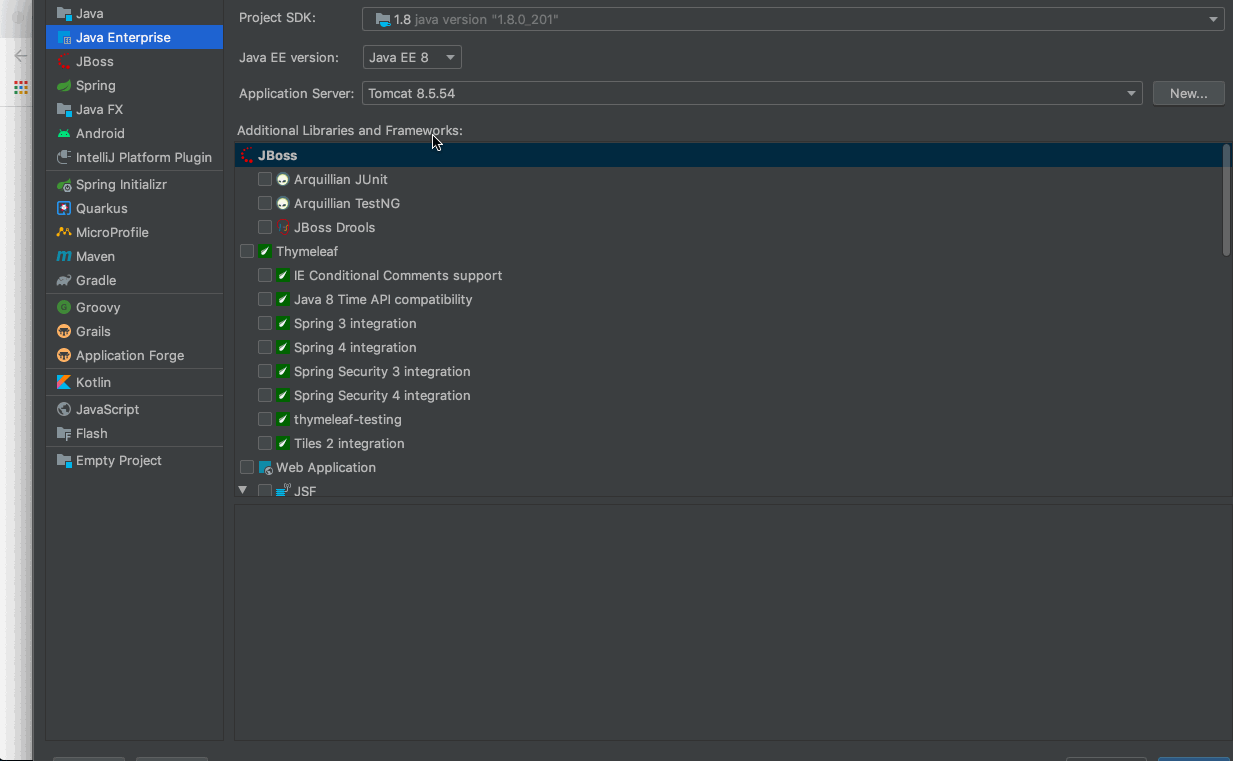Click the New... application server button
This screenshot has height=761, width=1233.
click(1189, 94)
